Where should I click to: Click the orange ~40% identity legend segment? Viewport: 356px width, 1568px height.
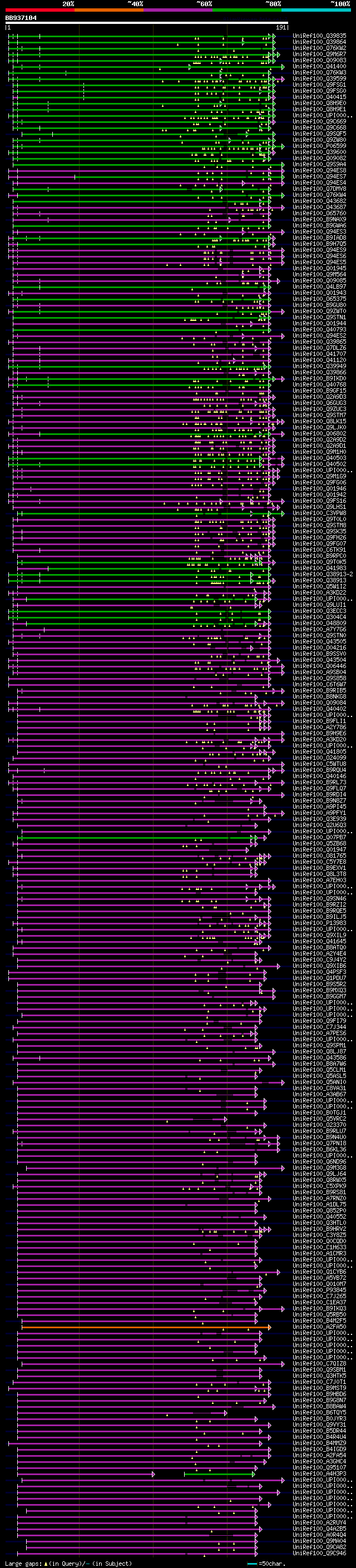[109, 11]
